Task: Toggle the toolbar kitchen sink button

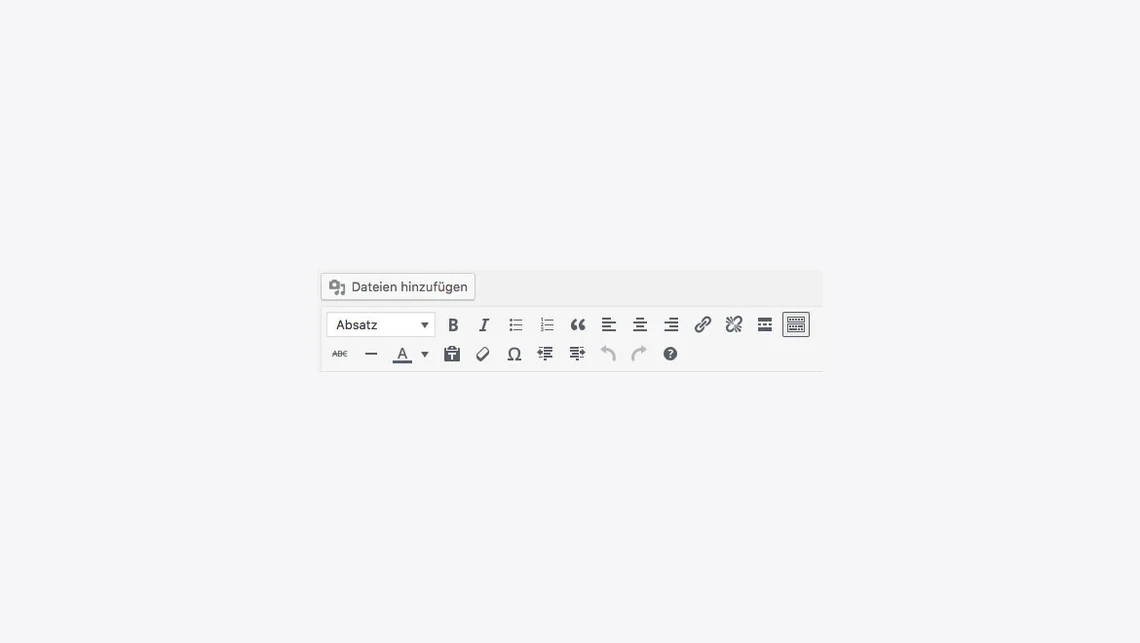Action: point(796,325)
